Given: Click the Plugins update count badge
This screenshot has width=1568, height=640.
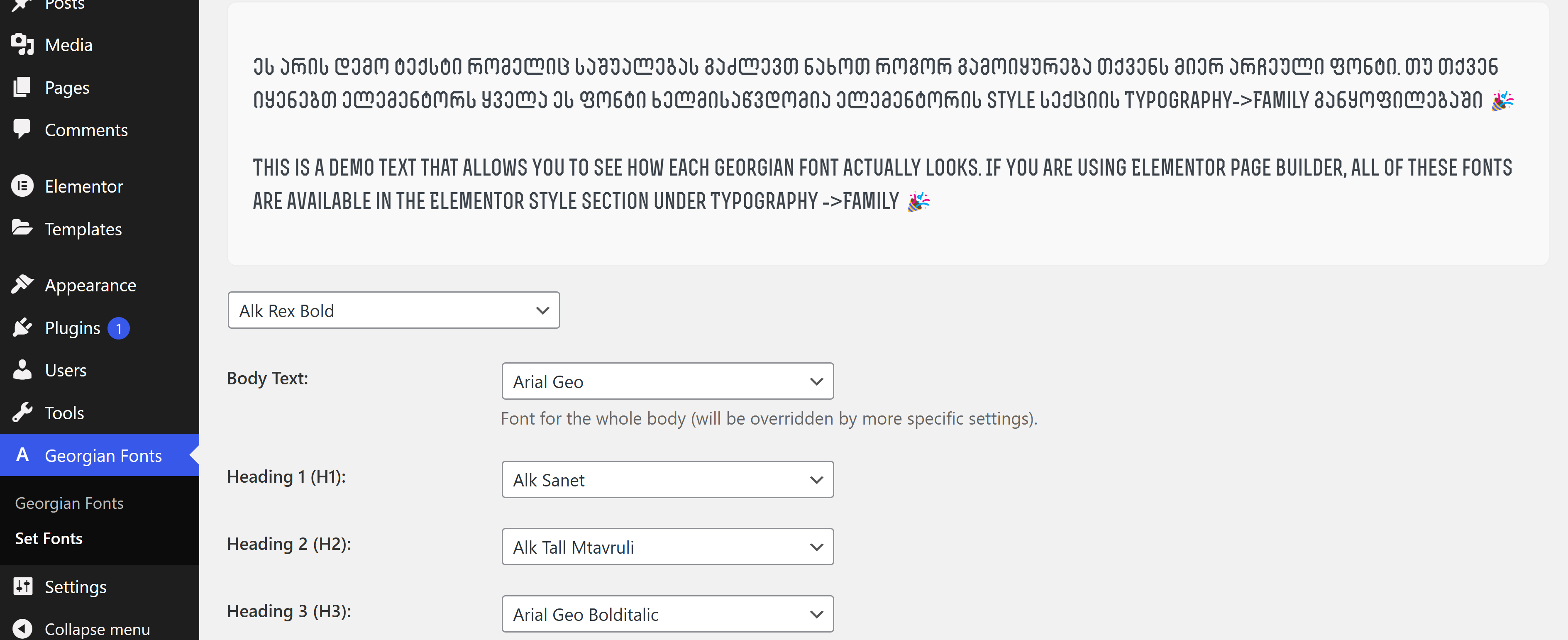Looking at the screenshot, I should [x=119, y=328].
